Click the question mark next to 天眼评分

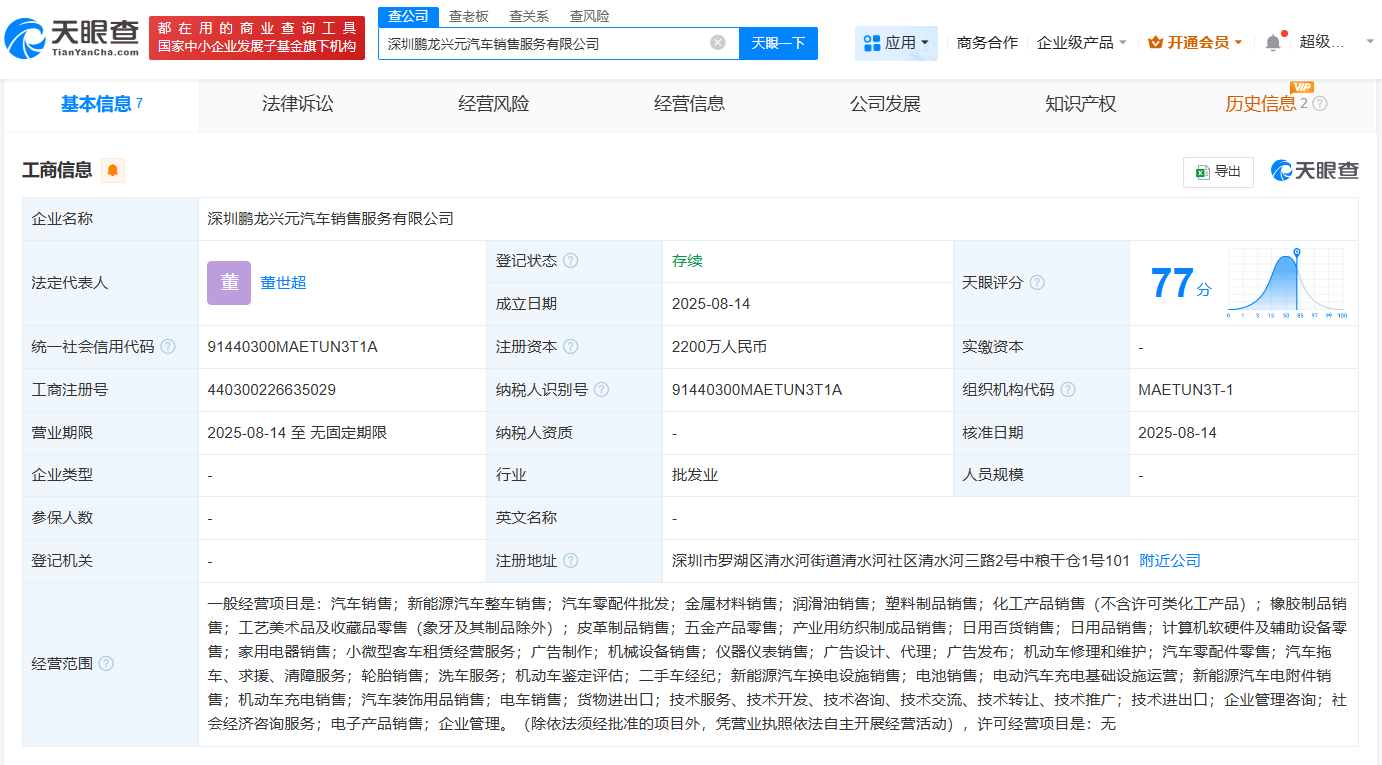[x=1037, y=282]
